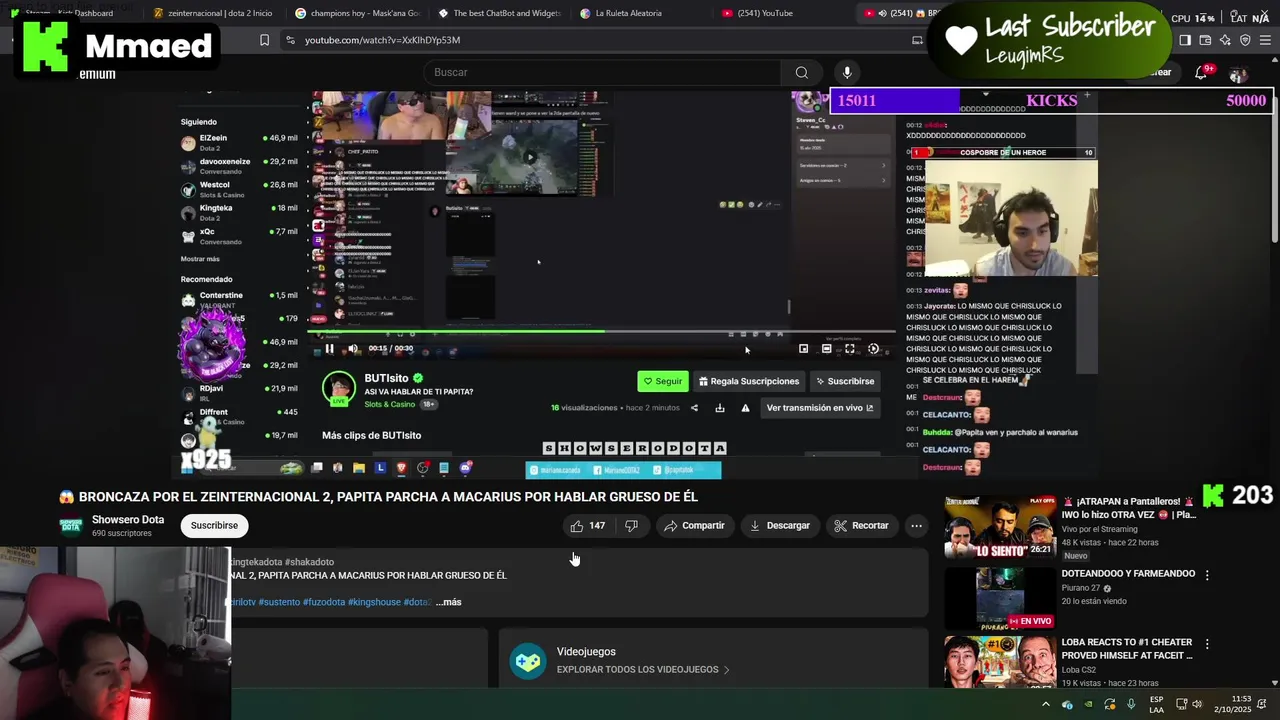Click the 'Compartir' share button
The height and width of the screenshot is (720, 1280).
694,525
